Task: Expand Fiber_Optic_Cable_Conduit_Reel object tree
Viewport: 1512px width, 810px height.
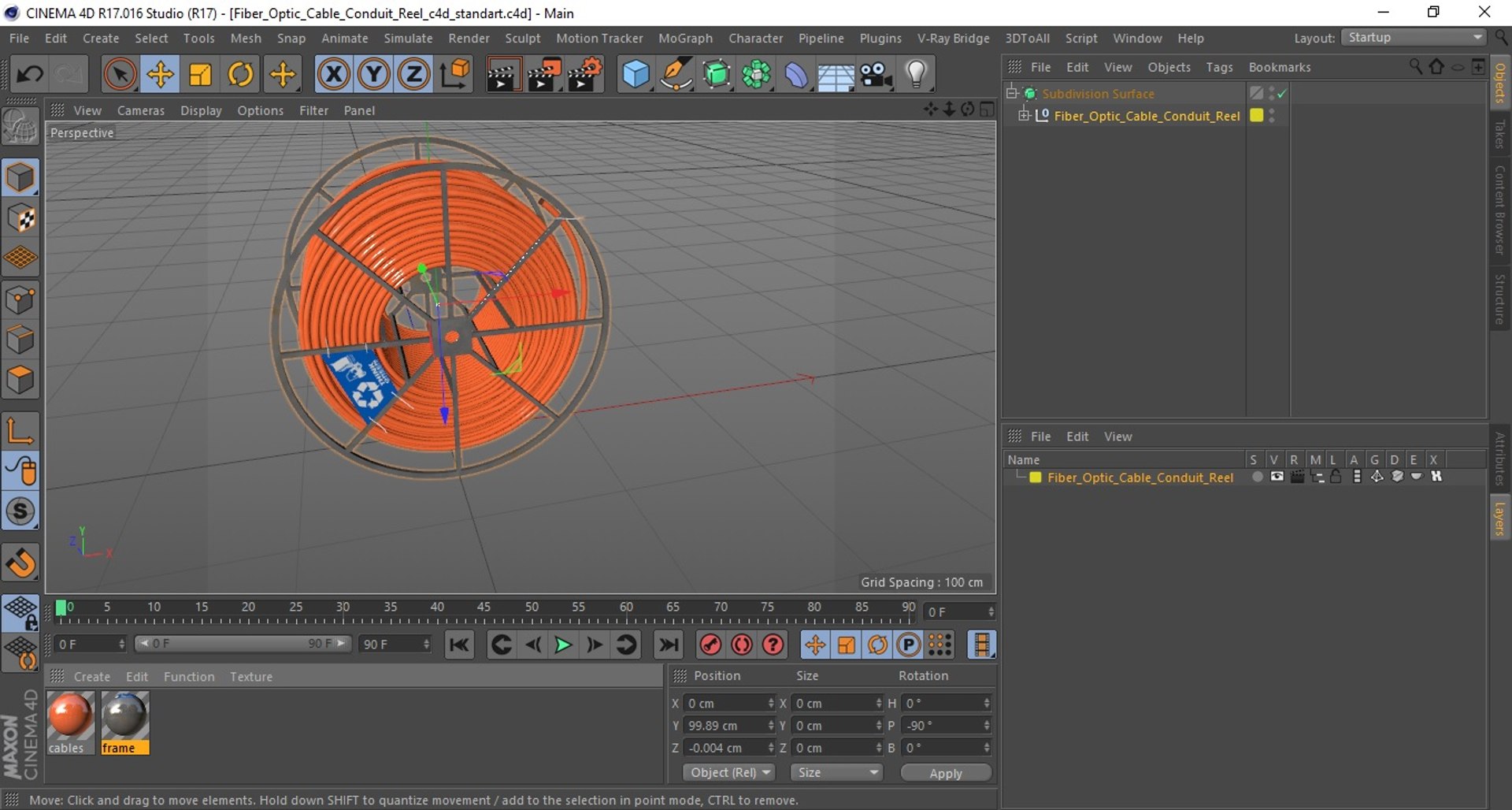Action: pos(1024,116)
